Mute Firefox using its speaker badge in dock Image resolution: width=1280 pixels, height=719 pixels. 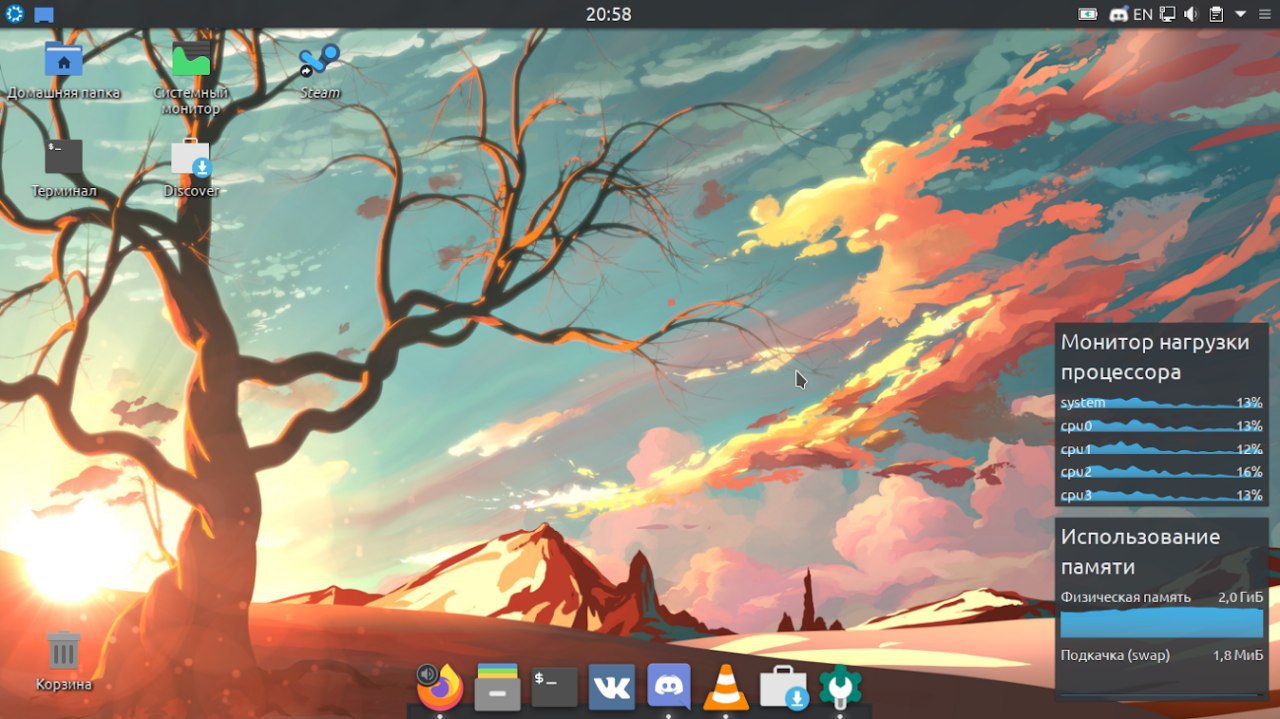coord(427,674)
